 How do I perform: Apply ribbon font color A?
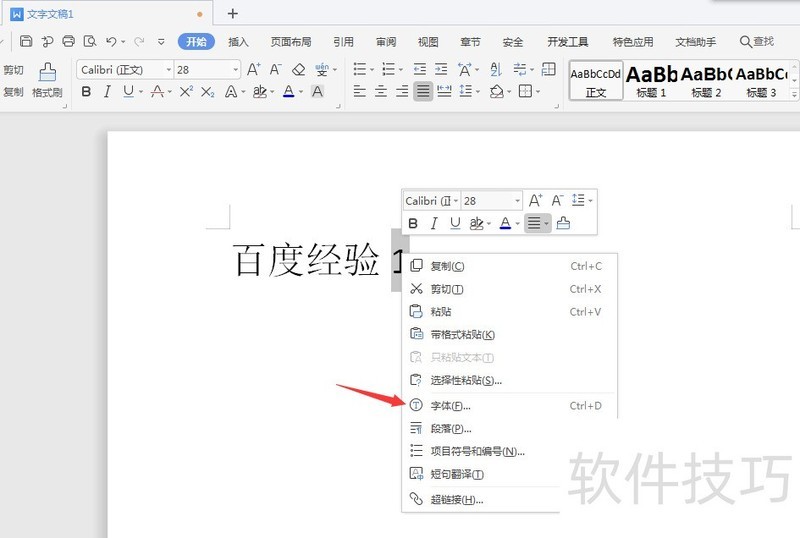(x=288, y=91)
